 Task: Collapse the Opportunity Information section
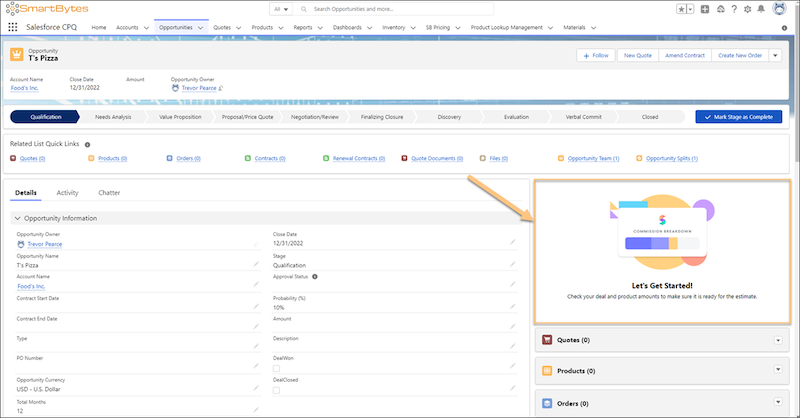click(x=17, y=218)
